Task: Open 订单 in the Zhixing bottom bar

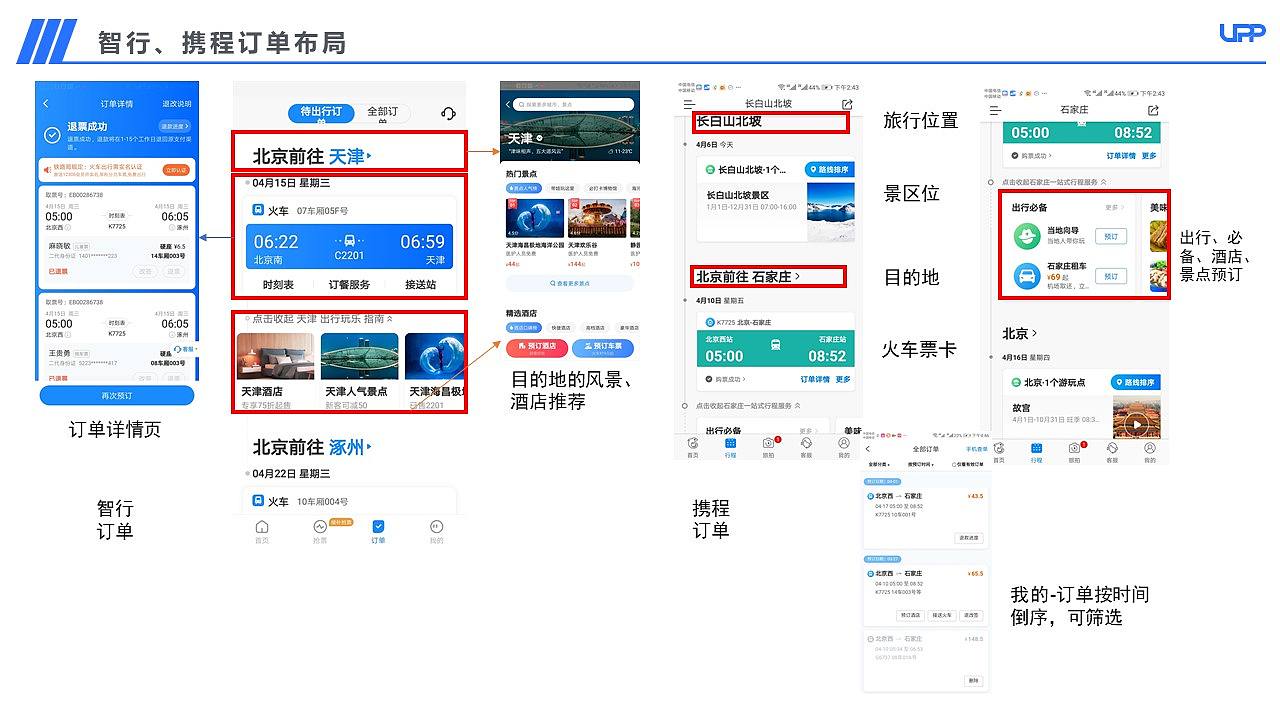Action: point(378,530)
